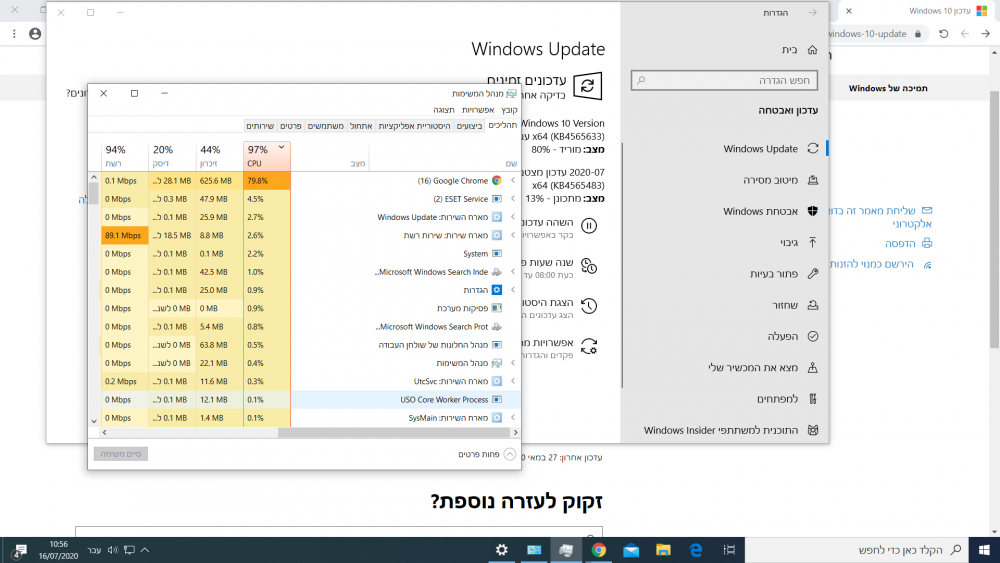Image resolution: width=1000 pixels, height=563 pixels.
Task: Click the CPU column sort arrow
Action: click(x=281, y=147)
